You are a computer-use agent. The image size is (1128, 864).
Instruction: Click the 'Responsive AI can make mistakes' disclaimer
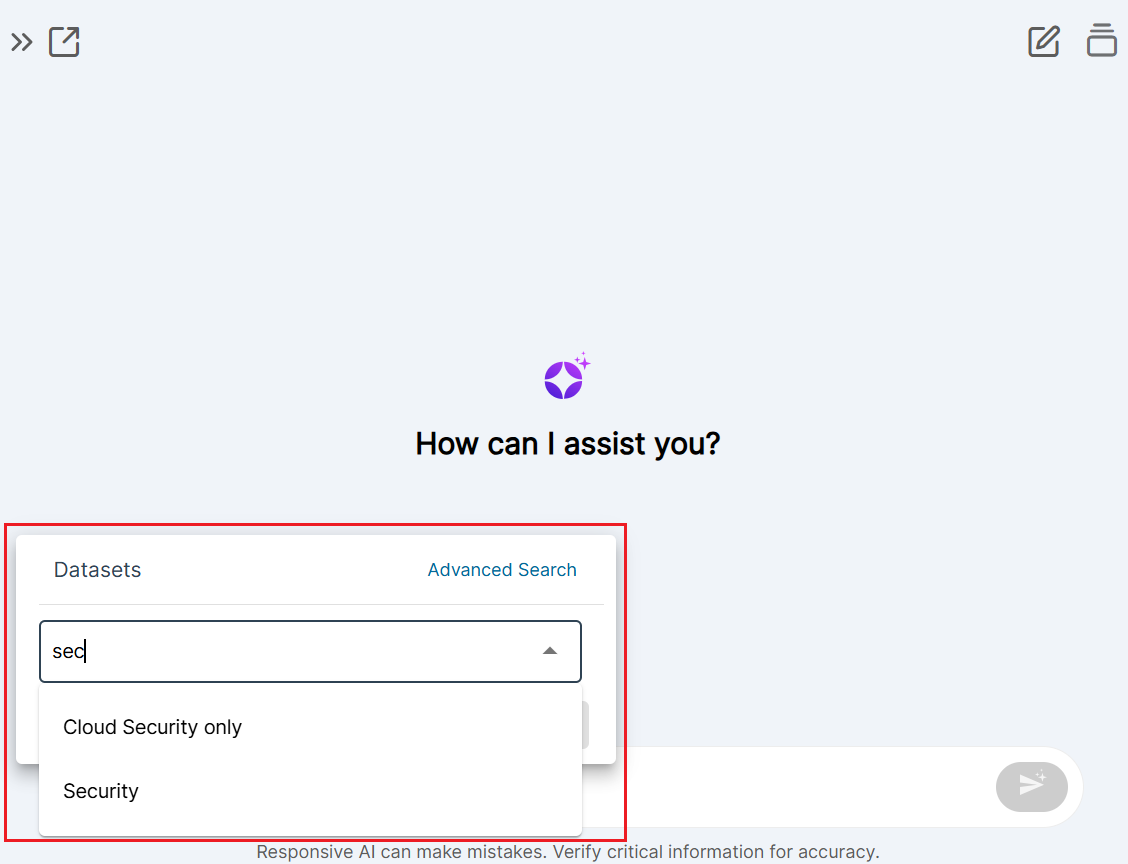pyautogui.click(x=568, y=852)
